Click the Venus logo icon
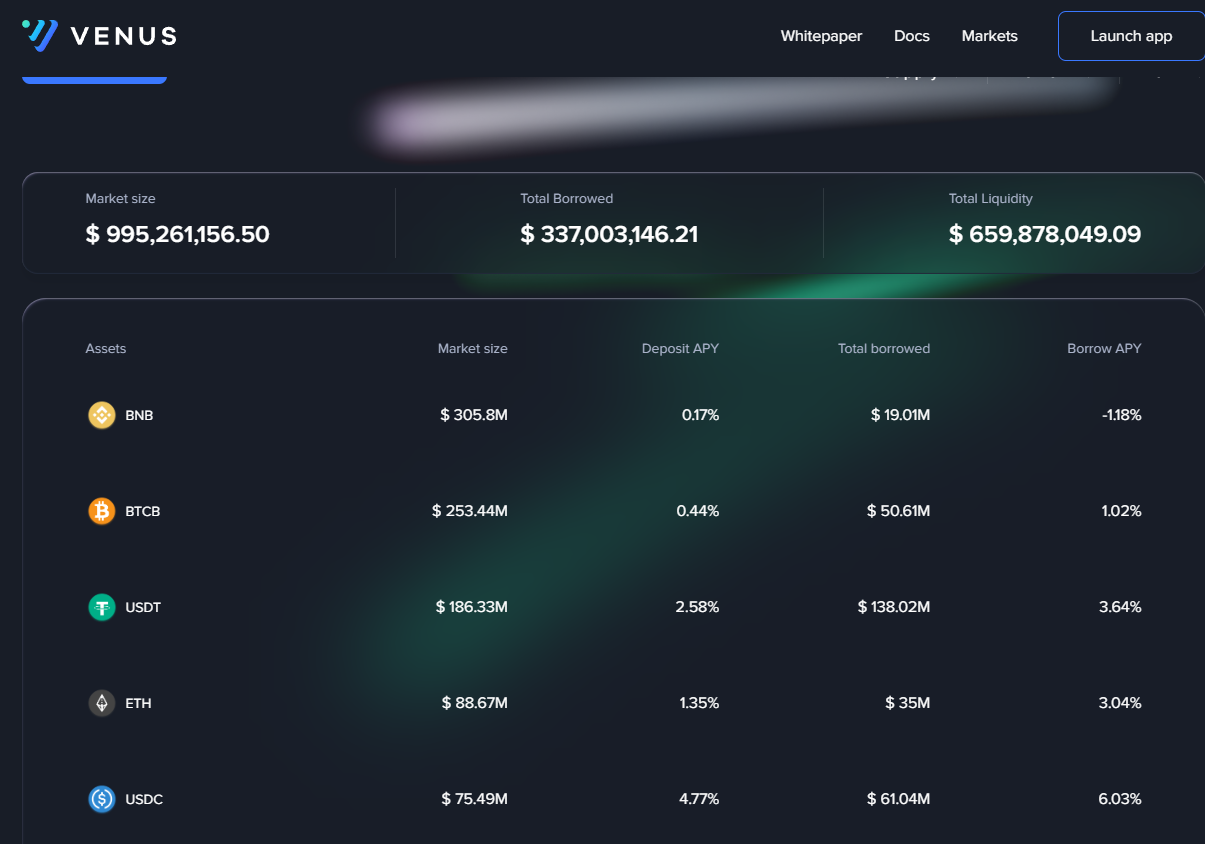 click(x=40, y=35)
